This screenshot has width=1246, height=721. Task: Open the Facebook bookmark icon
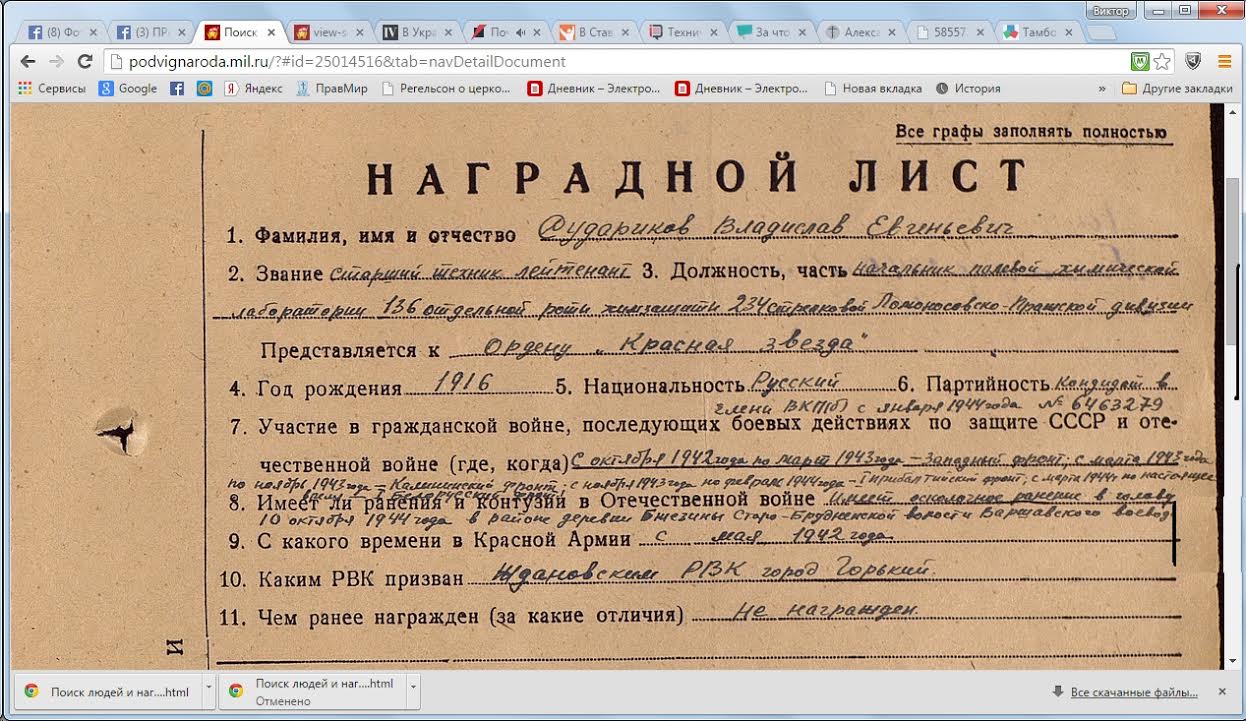pos(177,88)
